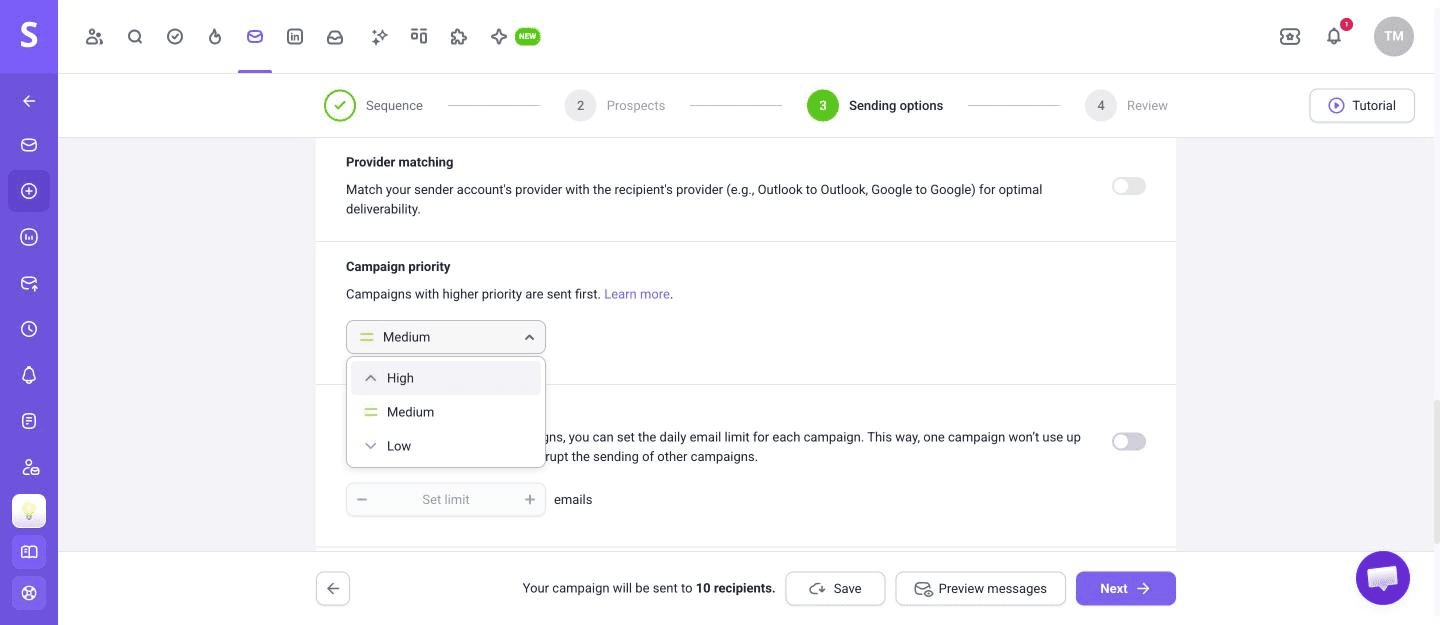This screenshot has height=625, width=1440.
Task: Open the sidebar open-book guide icon
Action: (29, 552)
